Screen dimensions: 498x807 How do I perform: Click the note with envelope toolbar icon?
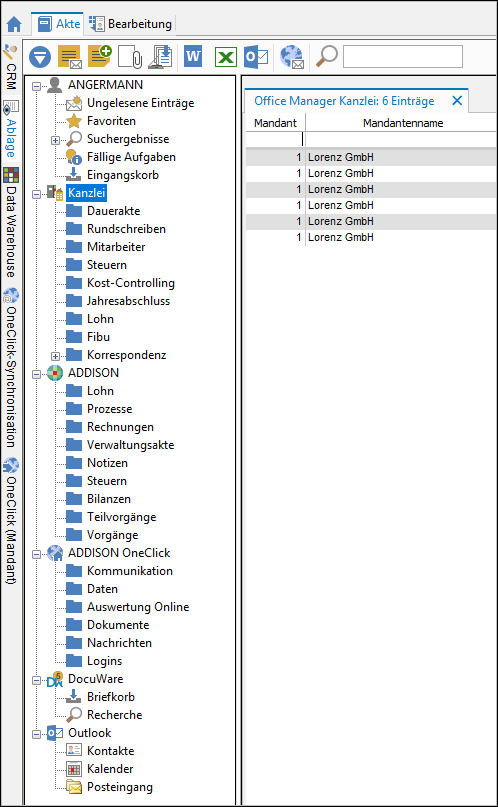point(70,57)
